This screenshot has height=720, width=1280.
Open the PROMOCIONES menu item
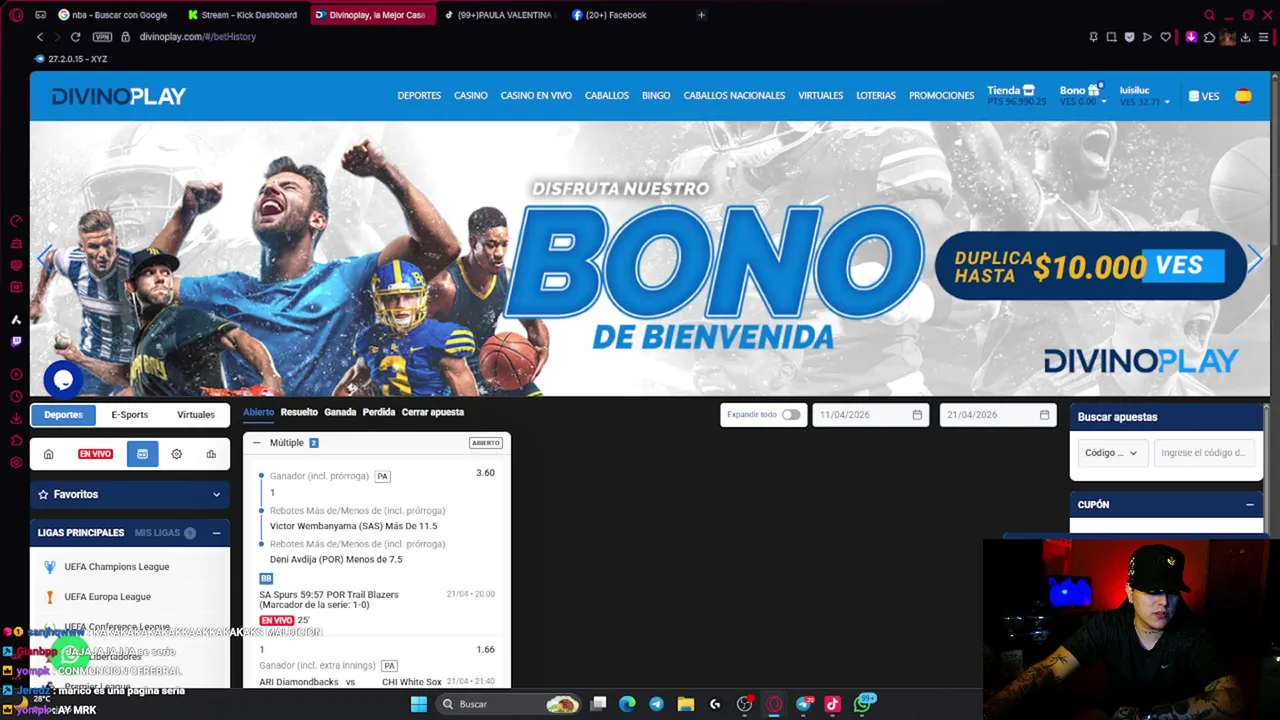point(941,96)
